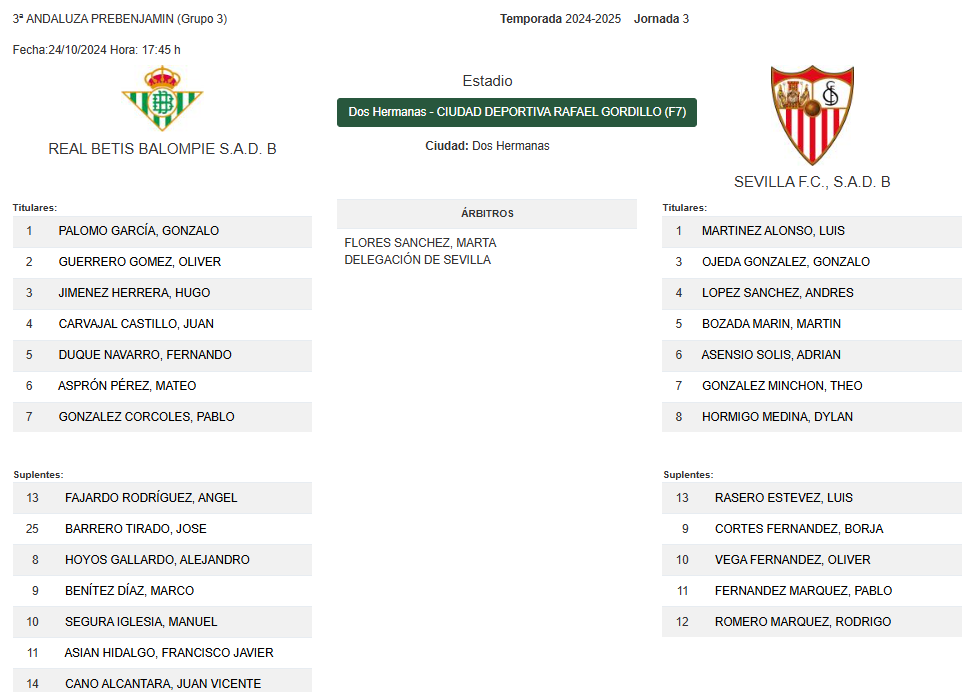This screenshot has height=692, width=965.
Task: Select player GUERRERO GOMEZ, OLIVER row
Action: pyautogui.click(x=162, y=262)
